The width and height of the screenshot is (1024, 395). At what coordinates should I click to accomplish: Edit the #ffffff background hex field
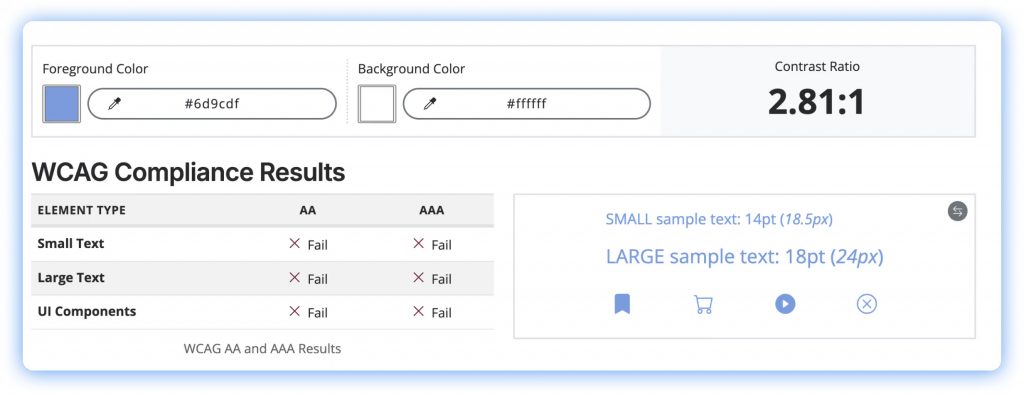(526, 104)
